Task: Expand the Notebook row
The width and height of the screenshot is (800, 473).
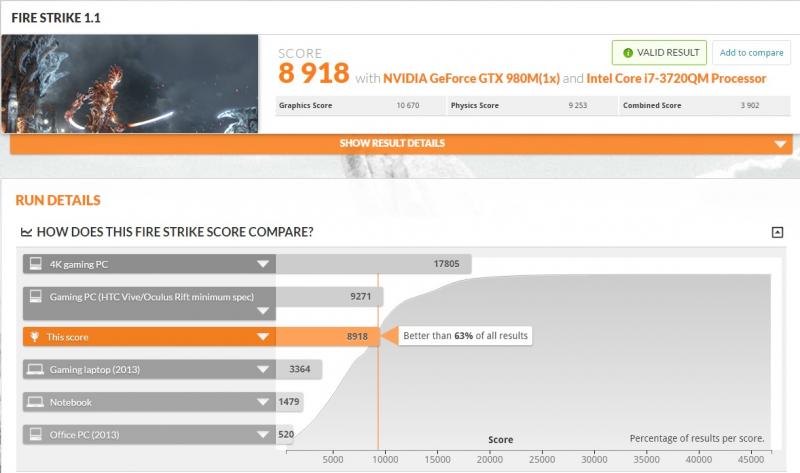Action: 263,402
